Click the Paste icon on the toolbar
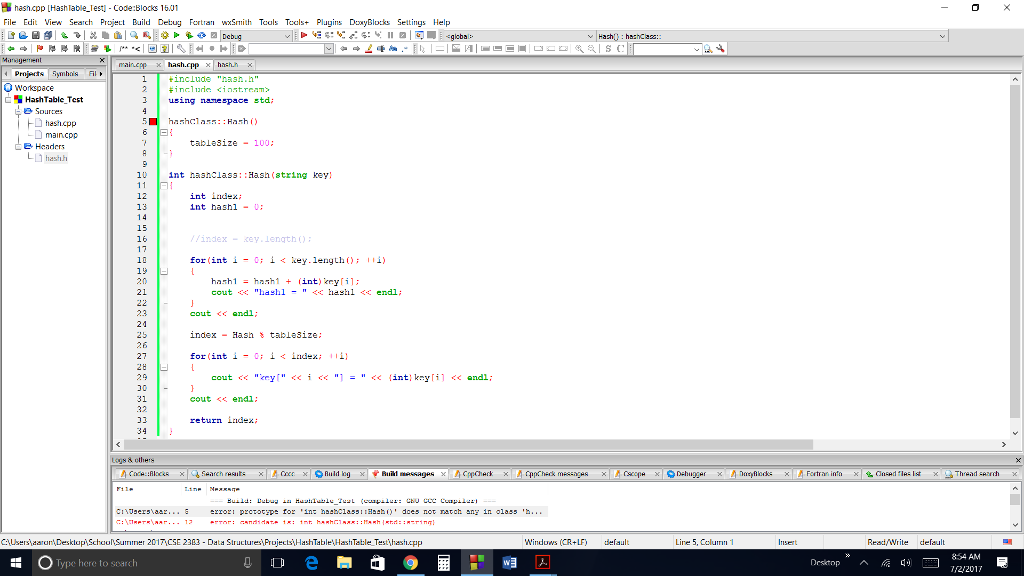 (x=118, y=33)
